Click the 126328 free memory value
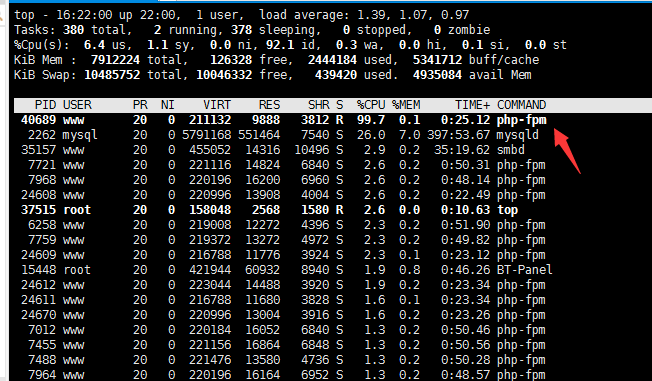Viewport: 652px width, 381px height. [x=231, y=60]
